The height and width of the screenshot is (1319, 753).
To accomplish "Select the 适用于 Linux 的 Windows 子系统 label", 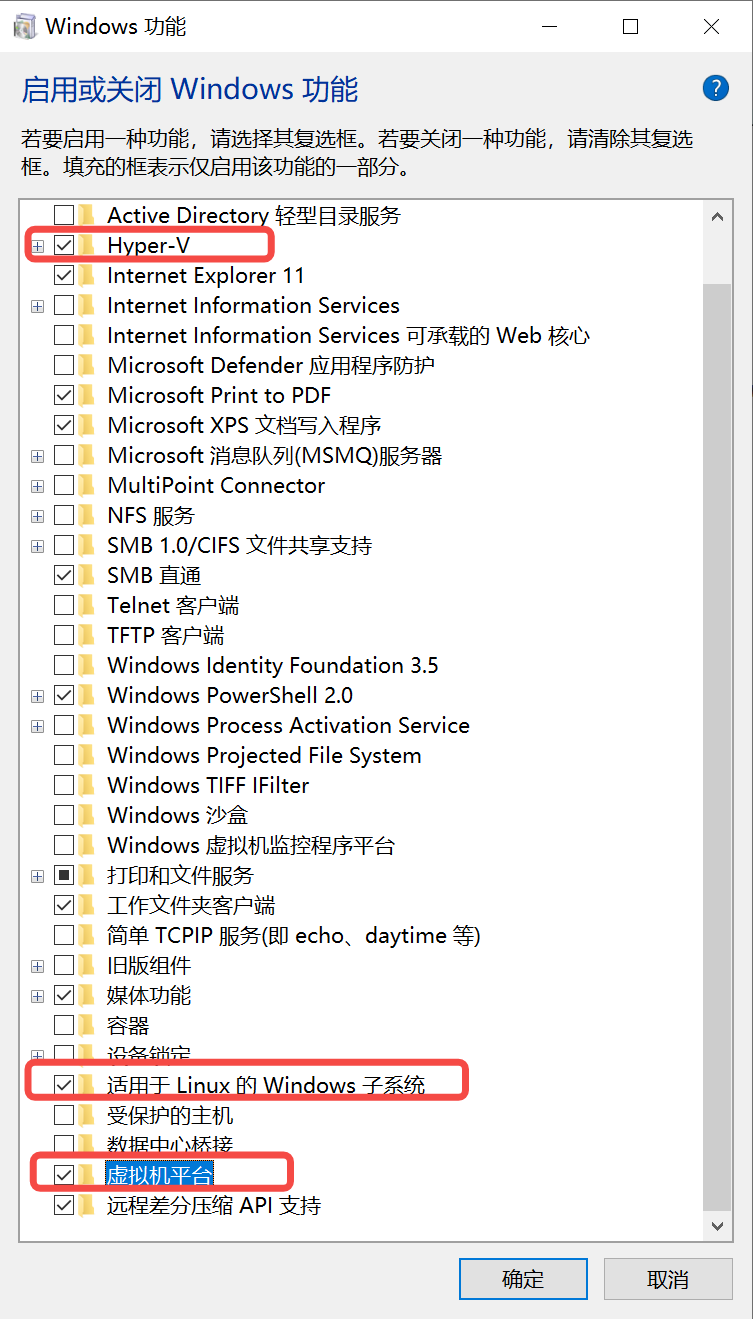I will [266, 1085].
